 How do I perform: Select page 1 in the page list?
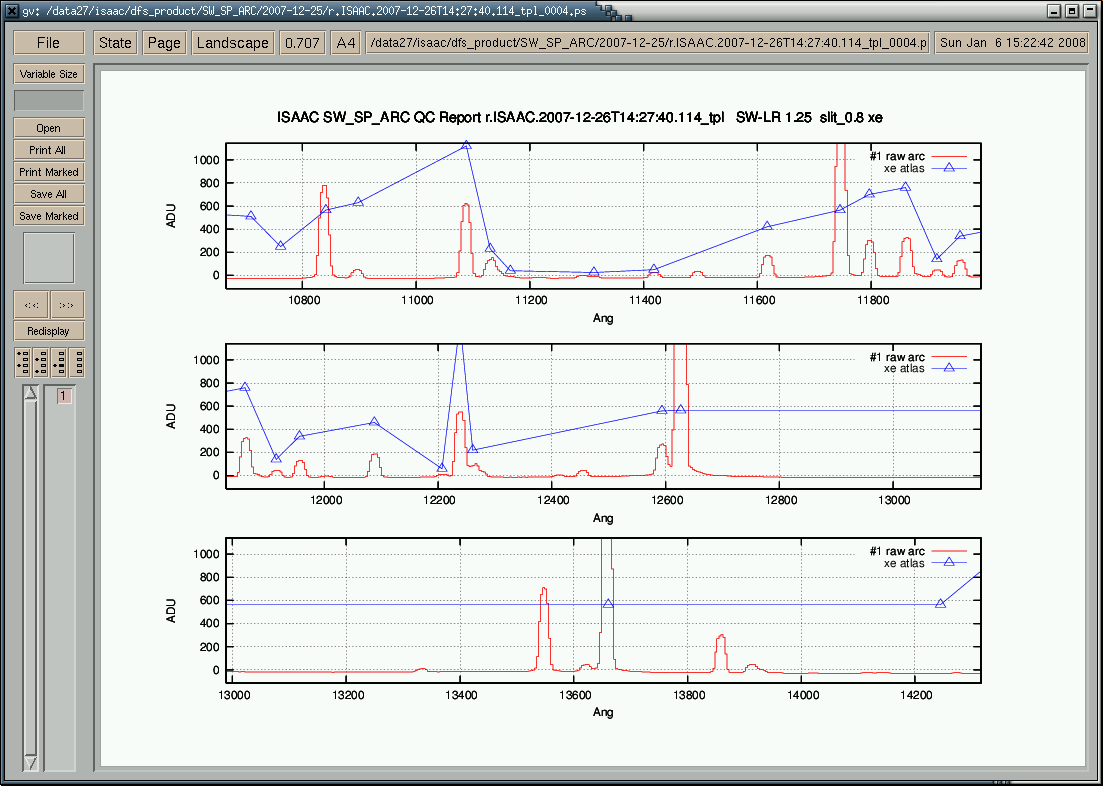pyautogui.click(x=63, y=397)
